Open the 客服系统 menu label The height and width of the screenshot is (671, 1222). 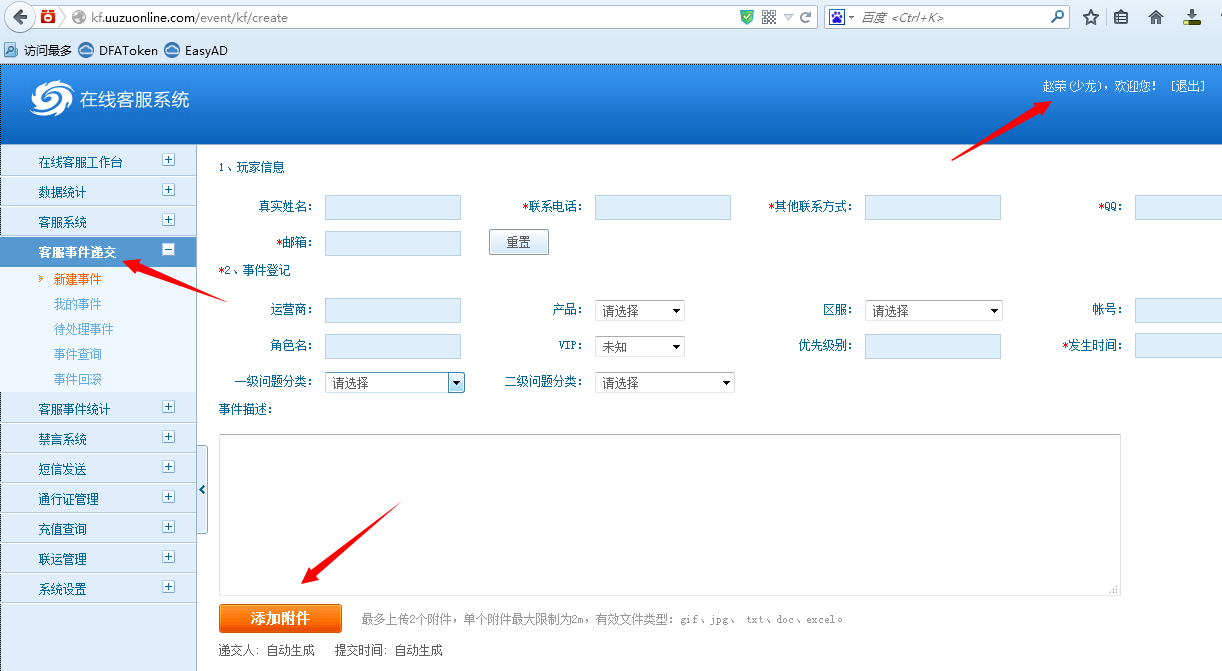62,222
